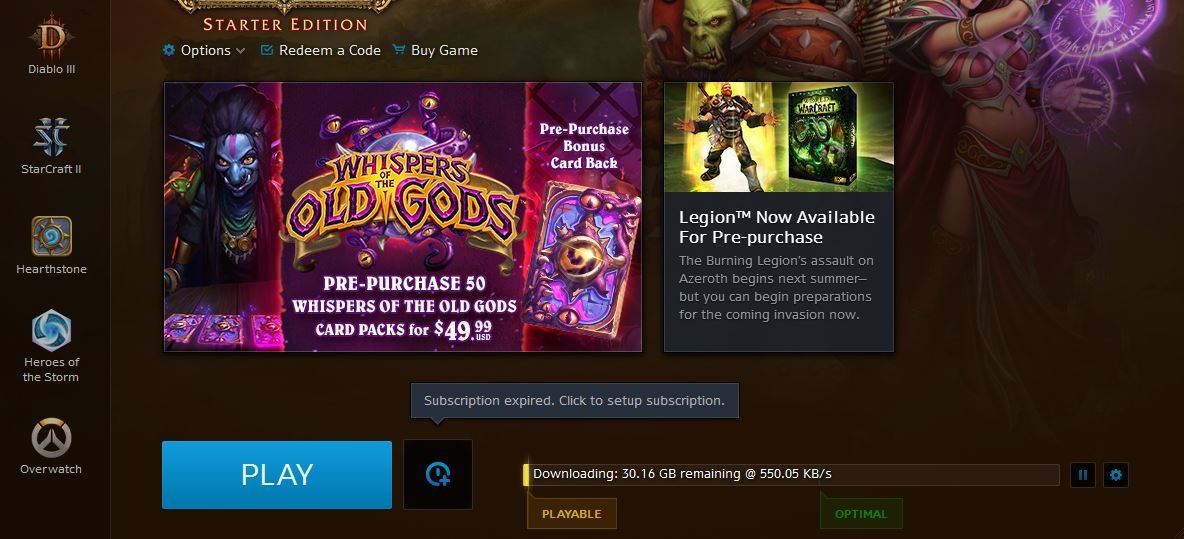Click the blue PLAY button
This screenshot has width=1184, height=539.
tap(276, 475)
